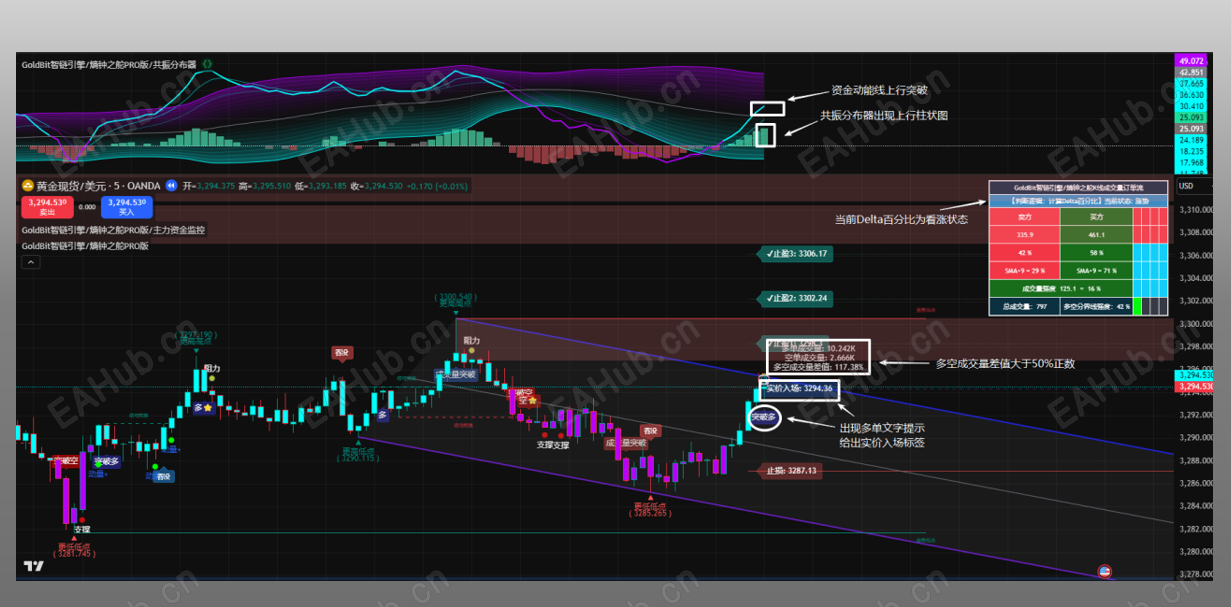
Task: Click the blue 买入 buy price button
Action: (x=127, y=207)
